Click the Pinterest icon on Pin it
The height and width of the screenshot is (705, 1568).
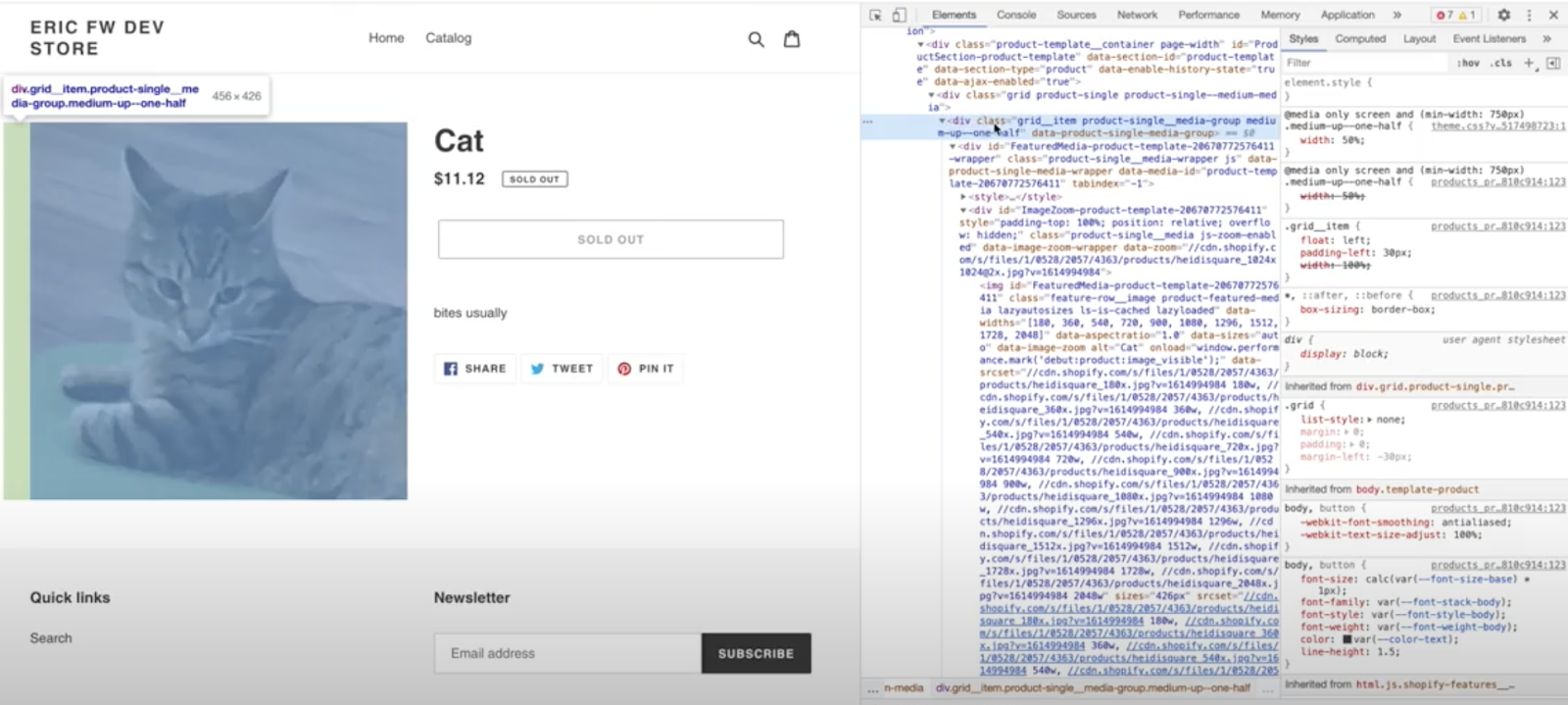coord(624,369)
